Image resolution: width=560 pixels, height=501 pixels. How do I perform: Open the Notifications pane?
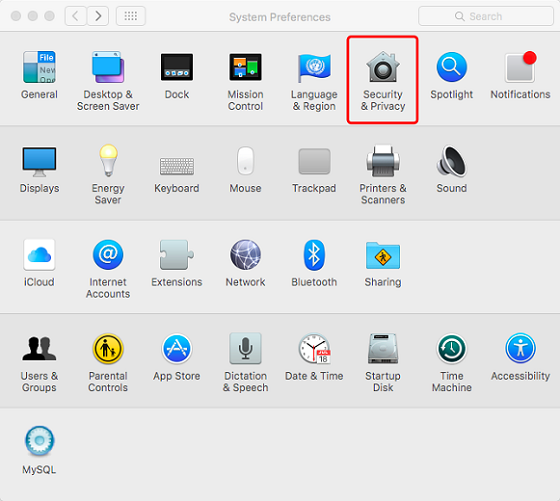(x=520, y=75)
